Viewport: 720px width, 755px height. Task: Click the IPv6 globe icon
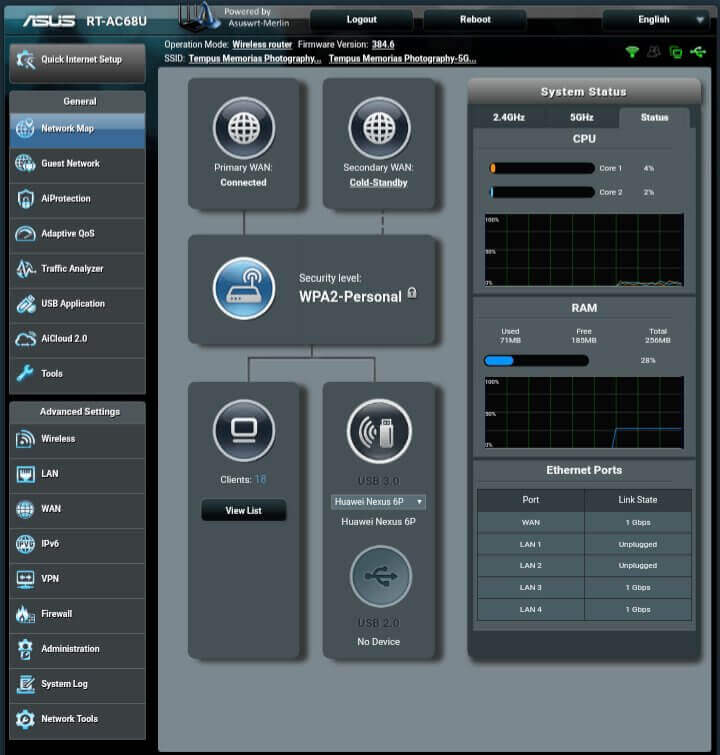click(25, 544)
